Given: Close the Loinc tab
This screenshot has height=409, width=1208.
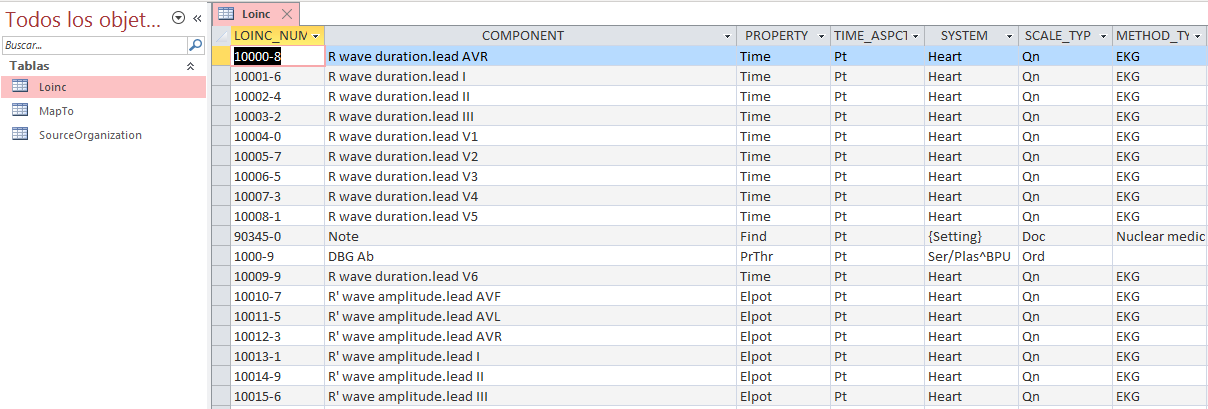Looking at the screenshot, I should click(287, 14).
